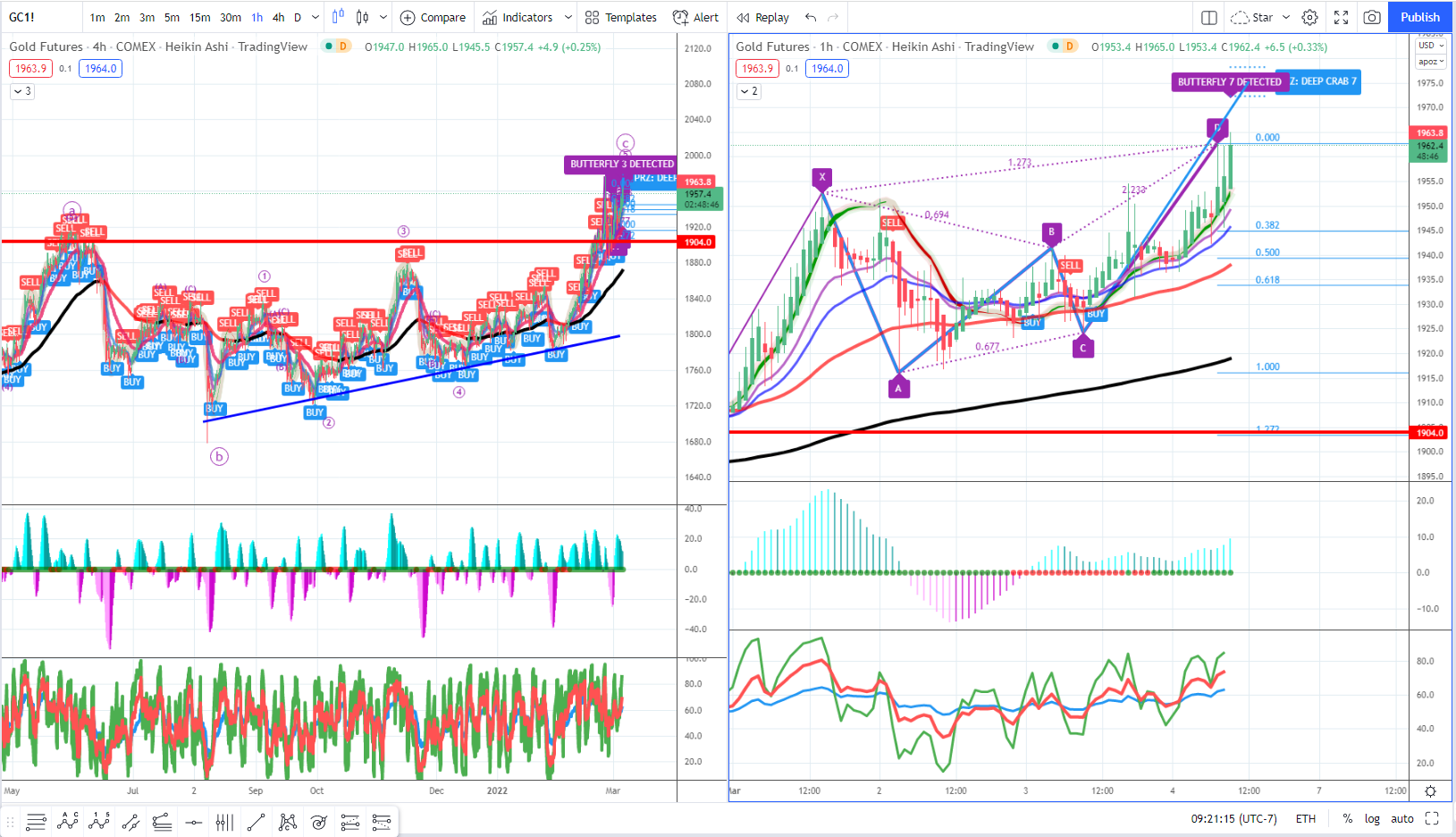Switch interval to 30m
The height and width of the screenshot is (837, 1456).
[231, 17]
